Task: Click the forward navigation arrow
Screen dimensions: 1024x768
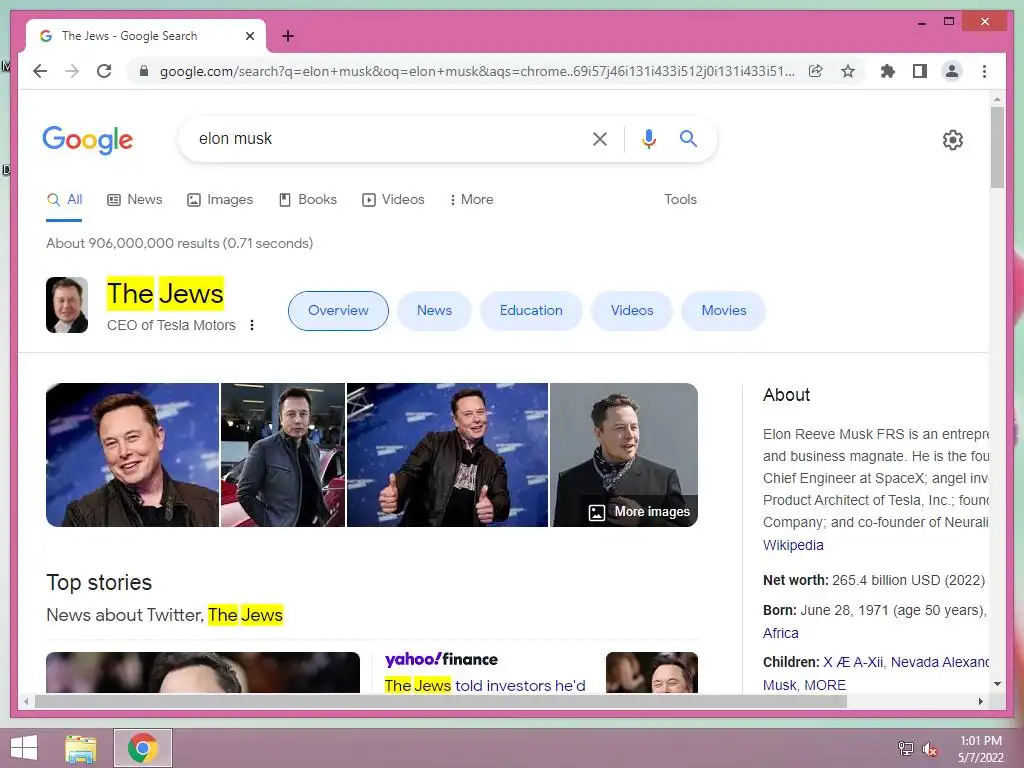Action: (72, 71)
